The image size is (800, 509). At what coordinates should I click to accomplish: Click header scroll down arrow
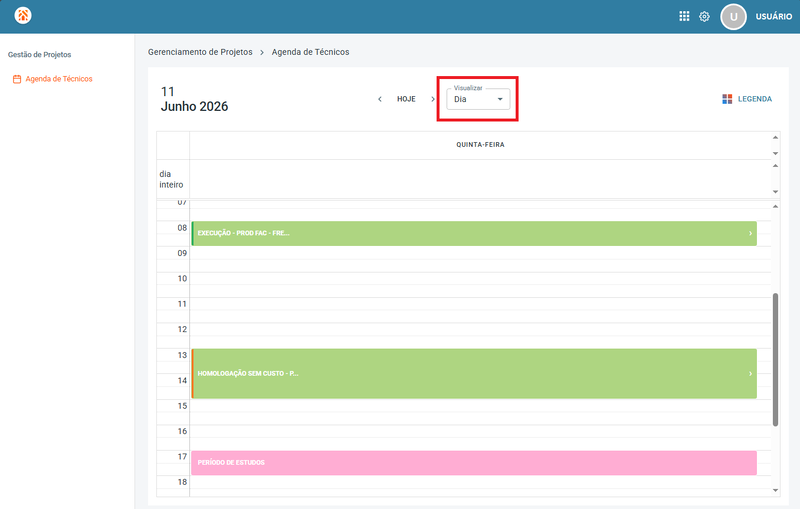(776, 154)
